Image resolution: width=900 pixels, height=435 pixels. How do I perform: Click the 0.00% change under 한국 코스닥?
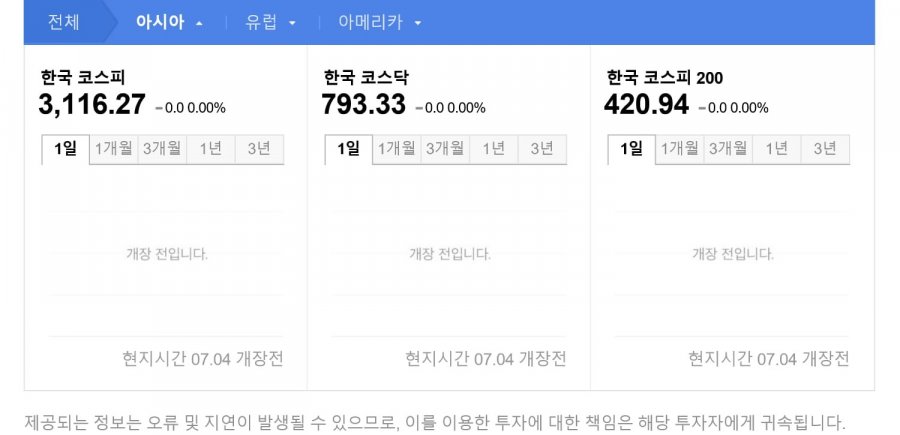coord(467,108)
